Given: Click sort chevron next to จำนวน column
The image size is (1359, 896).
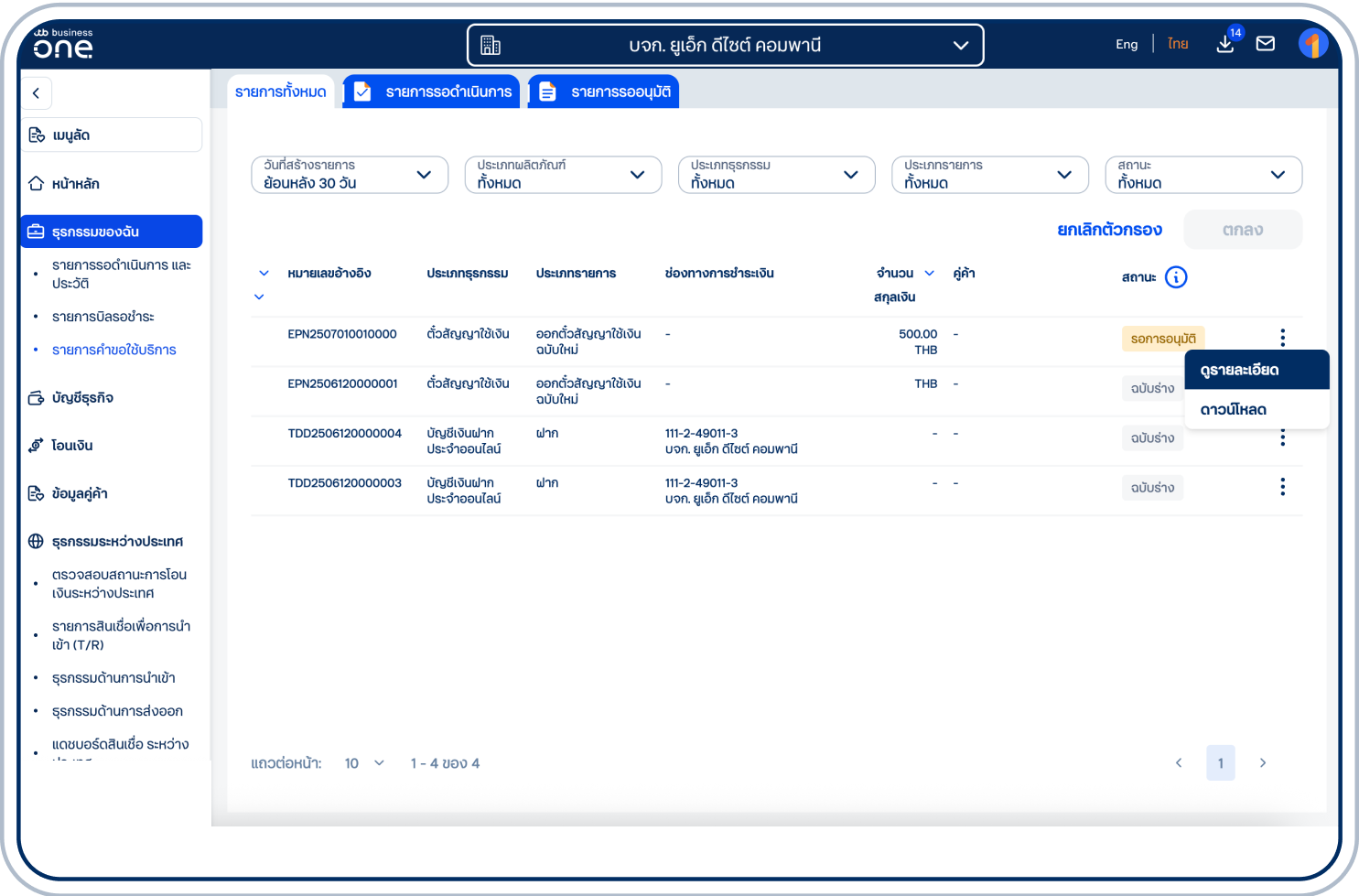Looking at the screenshot, I should click(x=930, y=273).
